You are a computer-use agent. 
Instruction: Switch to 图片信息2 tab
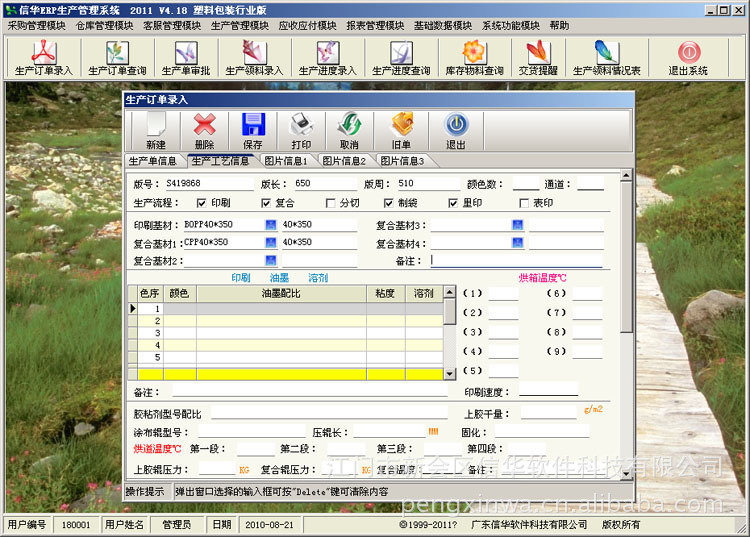[344, 161]
